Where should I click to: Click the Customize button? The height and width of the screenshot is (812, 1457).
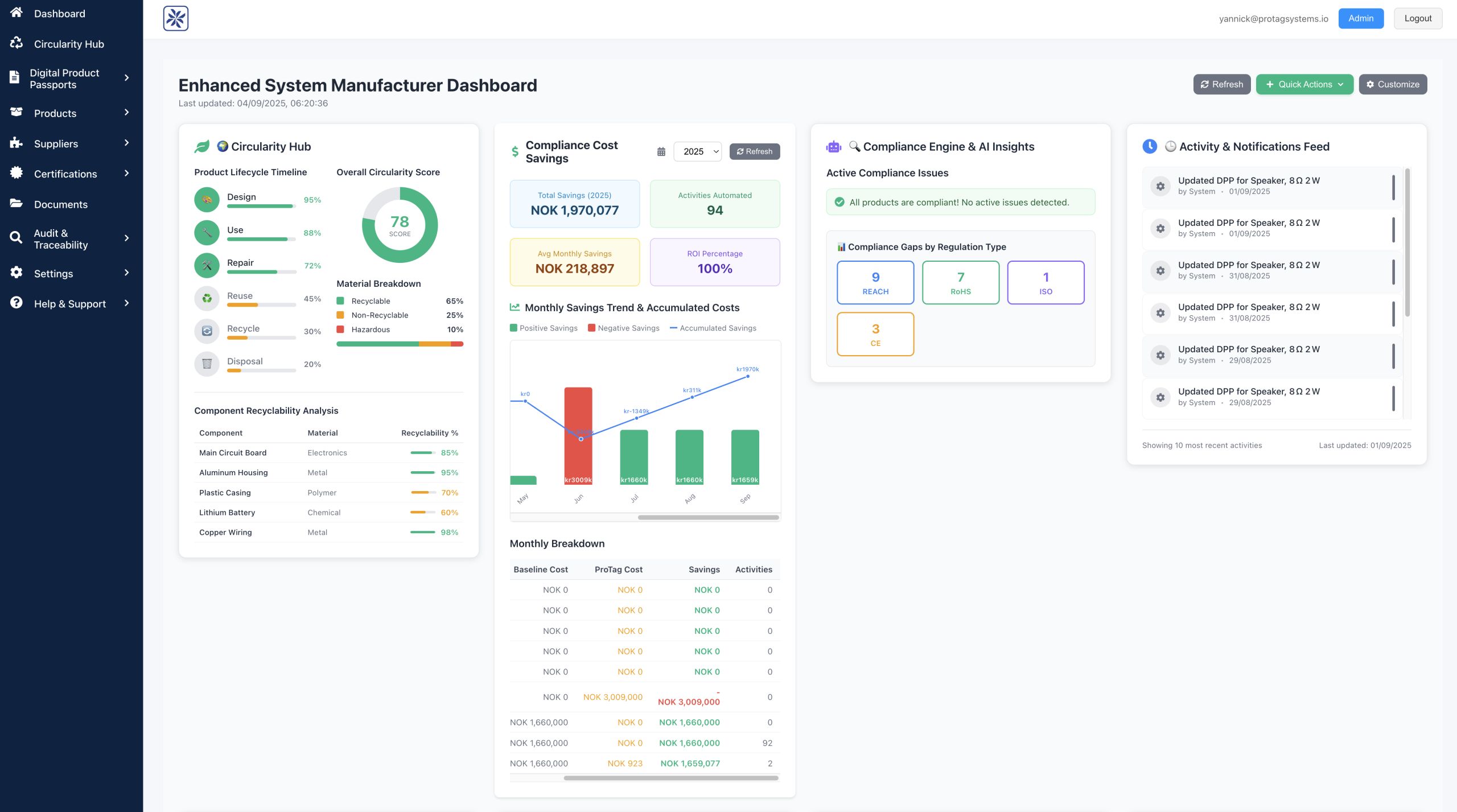pos(1393,84)
